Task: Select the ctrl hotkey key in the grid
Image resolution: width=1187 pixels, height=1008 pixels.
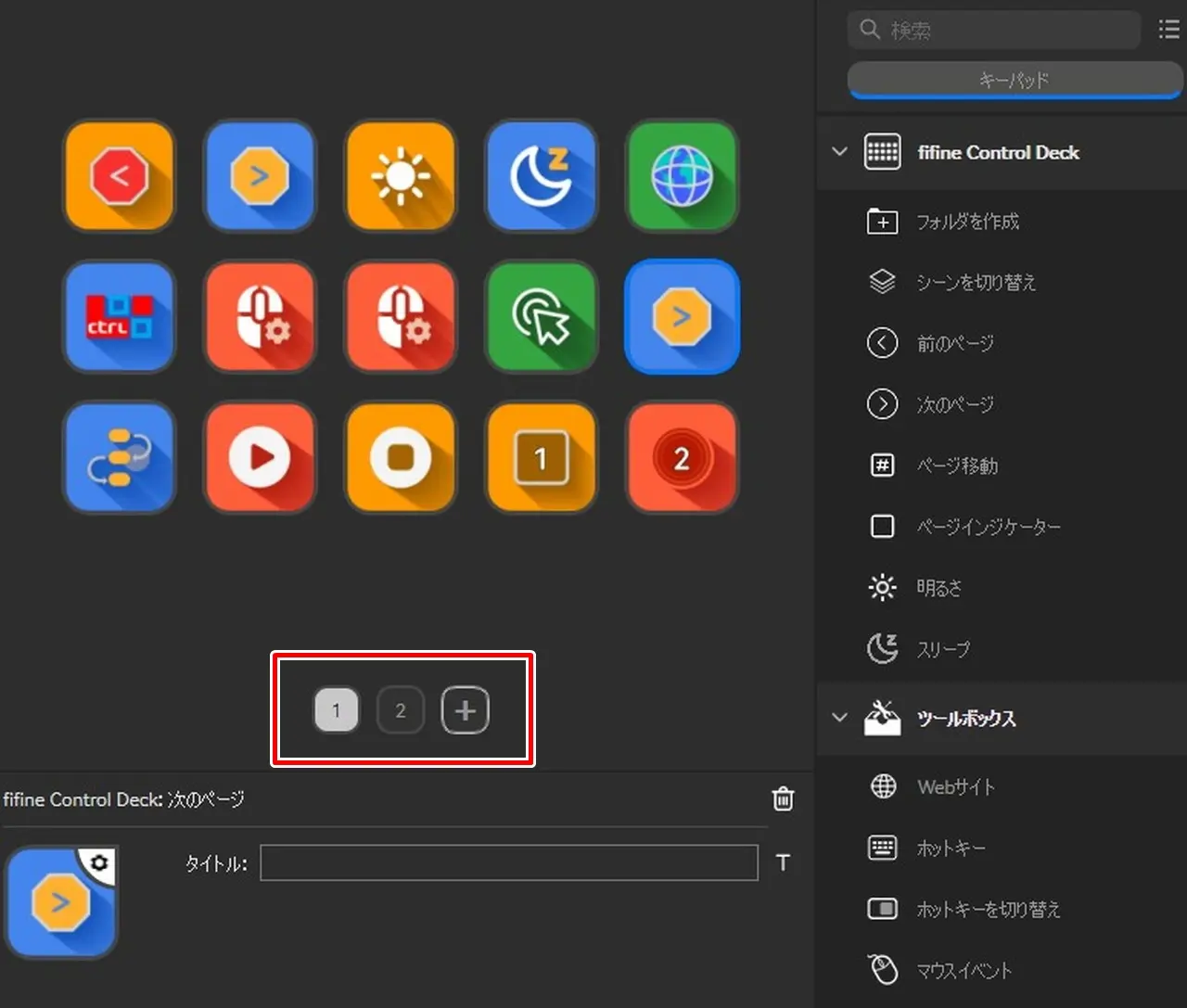Action: coord(119,316)
